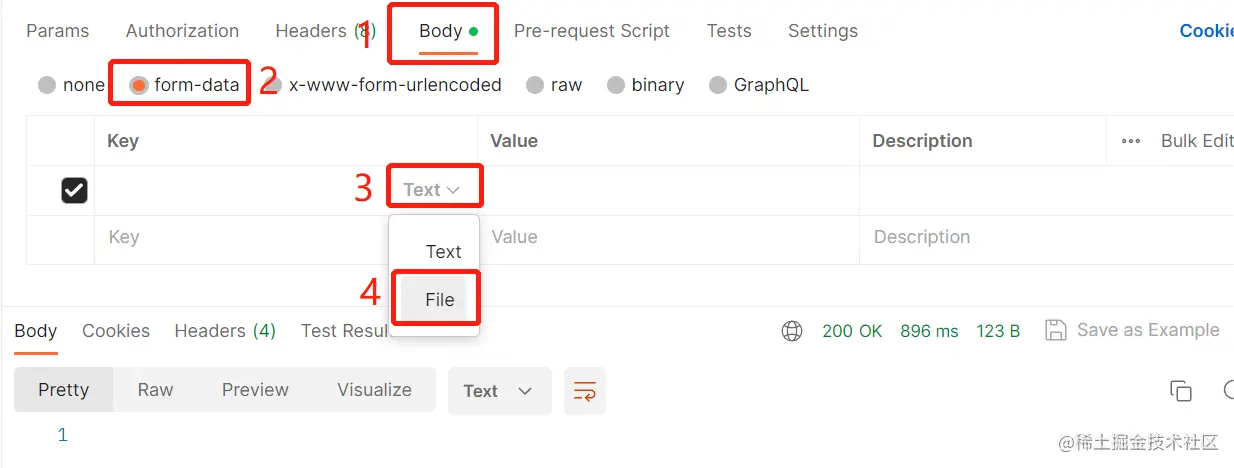This screenshot has height=468, width=1234.
Task: Select the none body option
Action: click(47, 85)
